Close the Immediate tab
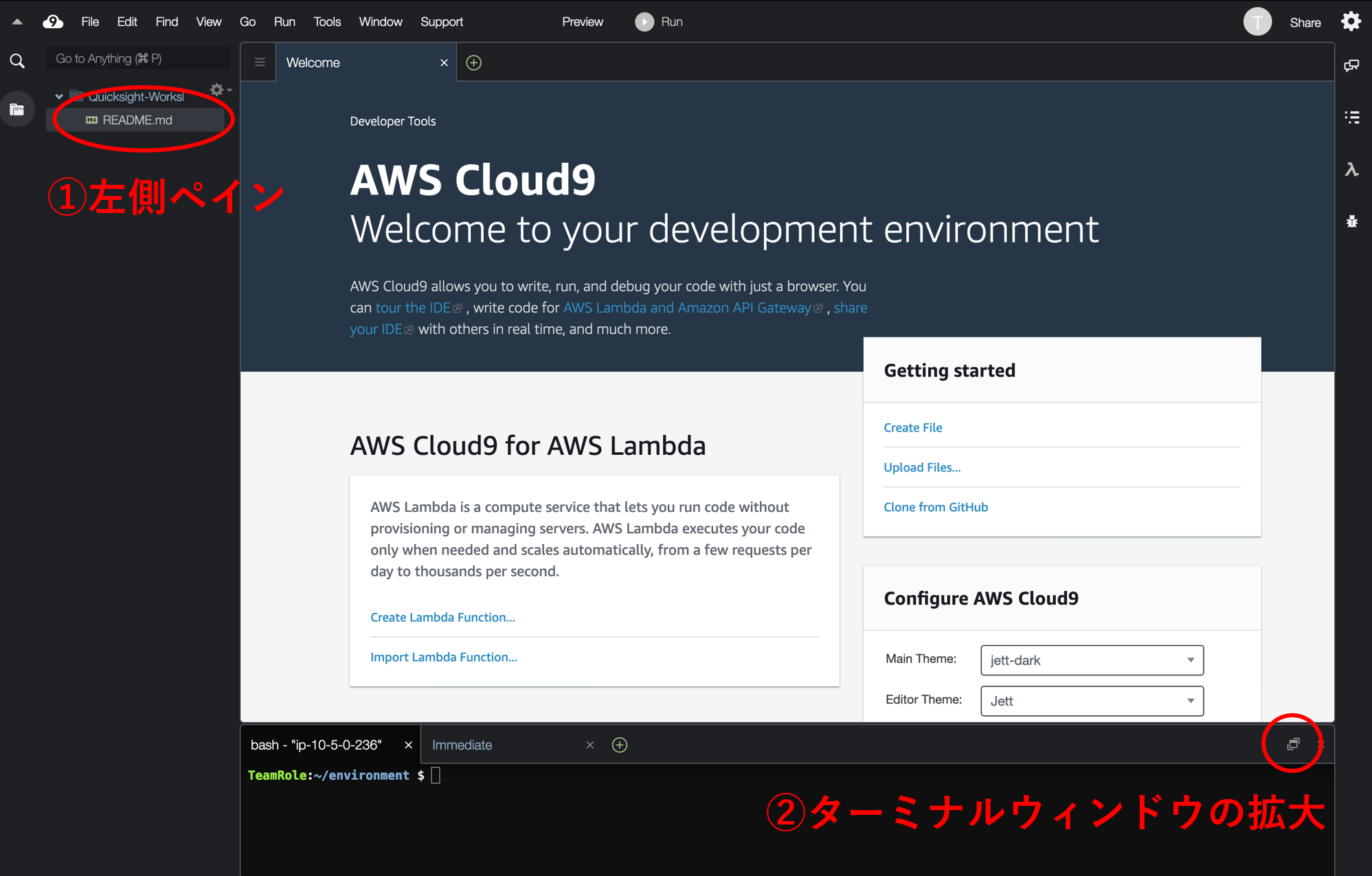Viewport: 1372px width, 876px height. point(589,745)
